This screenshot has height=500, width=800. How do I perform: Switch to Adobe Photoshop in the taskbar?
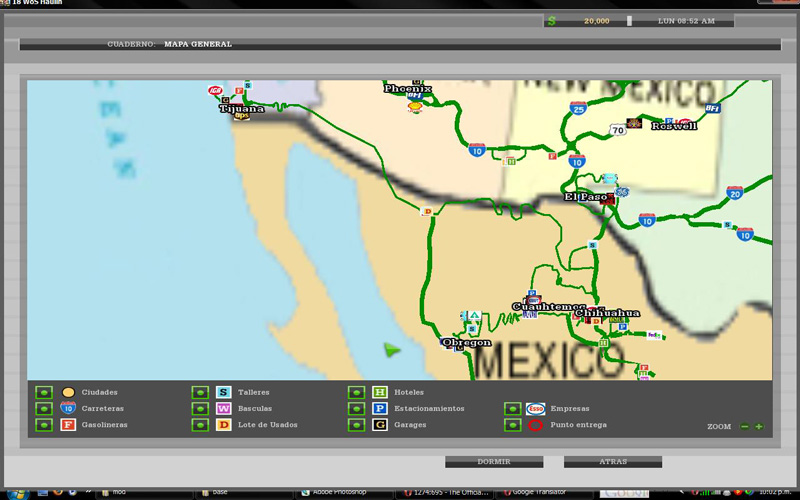[x=342, y=492]
